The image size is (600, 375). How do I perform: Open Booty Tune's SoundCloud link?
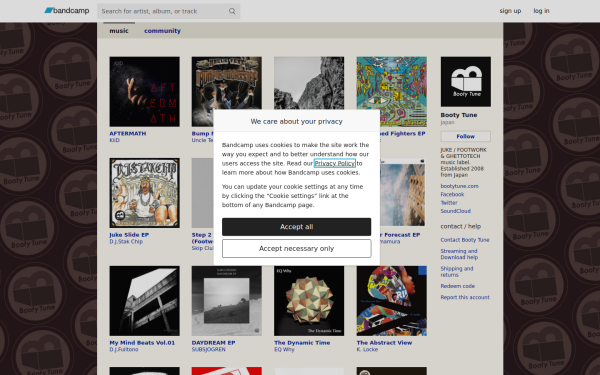(455, 211)
